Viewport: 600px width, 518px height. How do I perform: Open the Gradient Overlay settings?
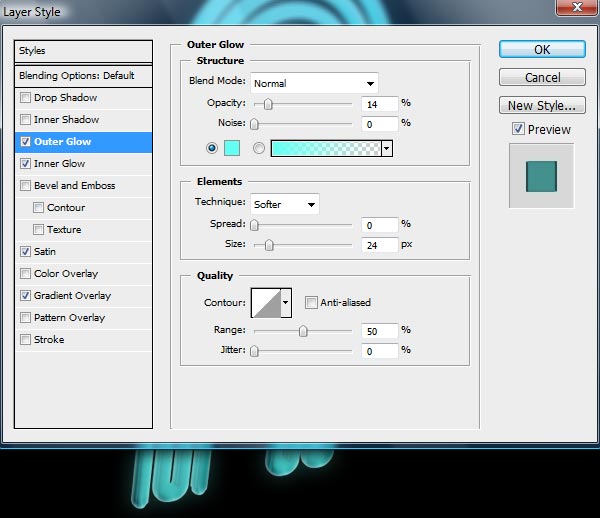(x=72, y=295)
